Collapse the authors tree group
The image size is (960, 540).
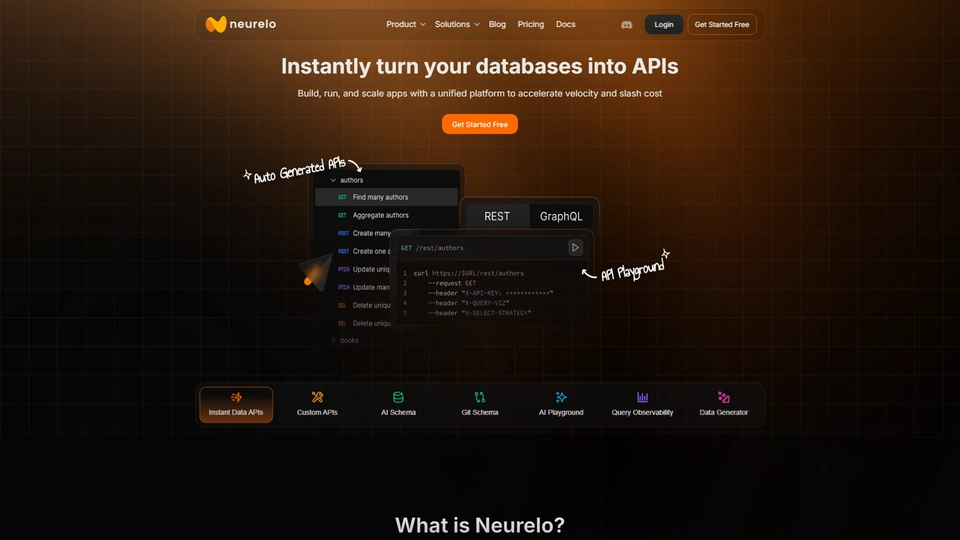coord(333,180)
